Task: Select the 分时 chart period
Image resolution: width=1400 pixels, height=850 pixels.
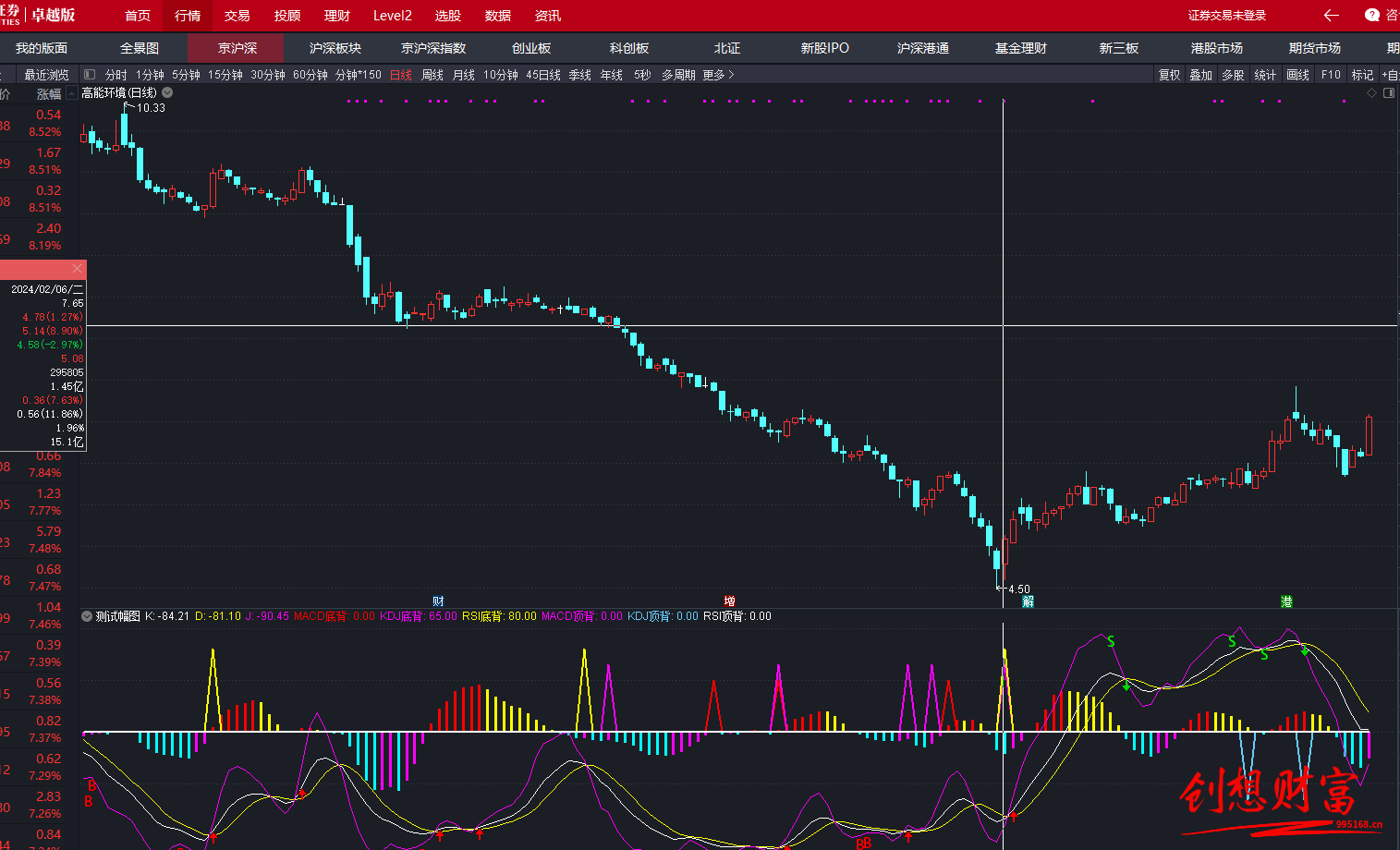Action: point(116,75)
